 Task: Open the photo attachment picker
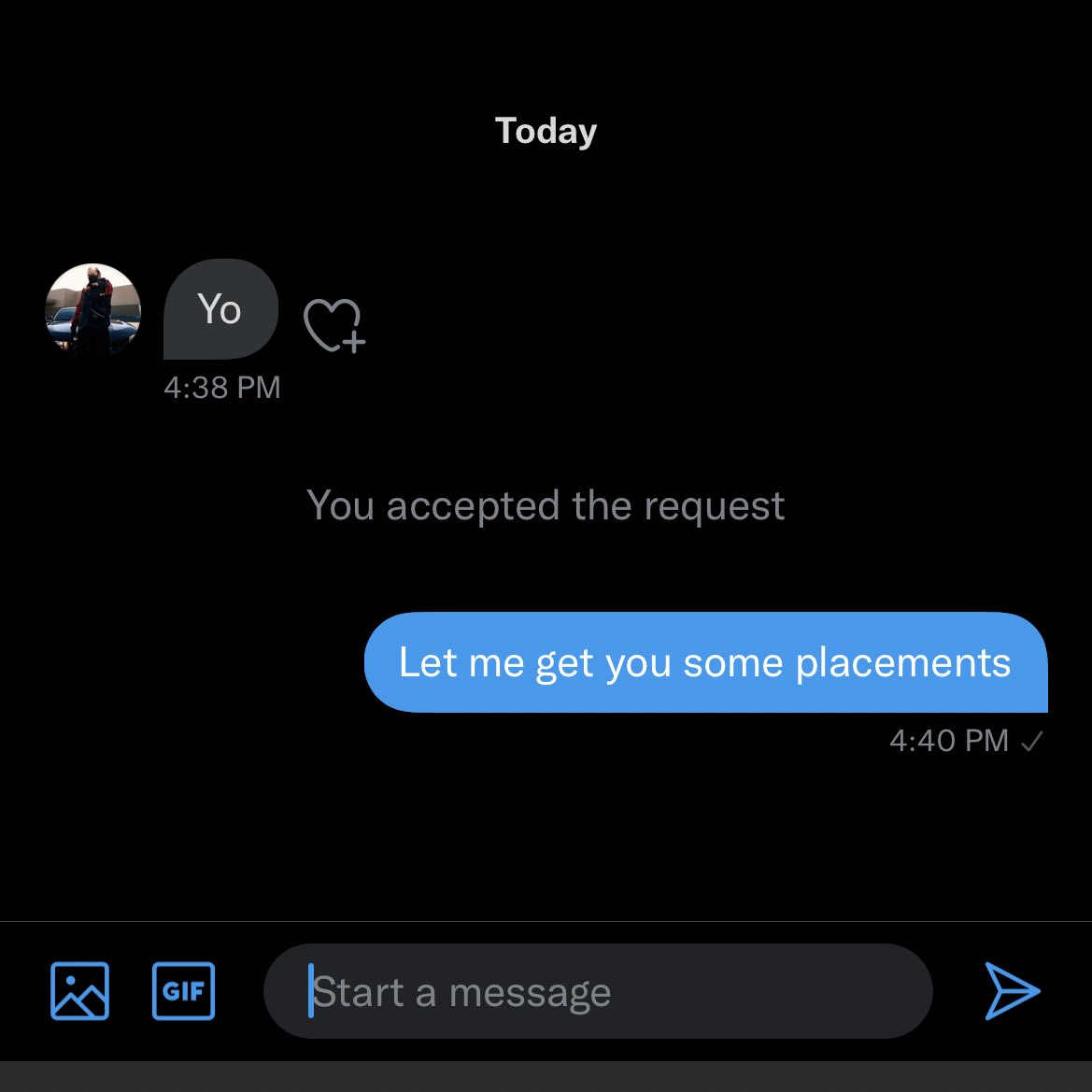[x=79, y=990]
